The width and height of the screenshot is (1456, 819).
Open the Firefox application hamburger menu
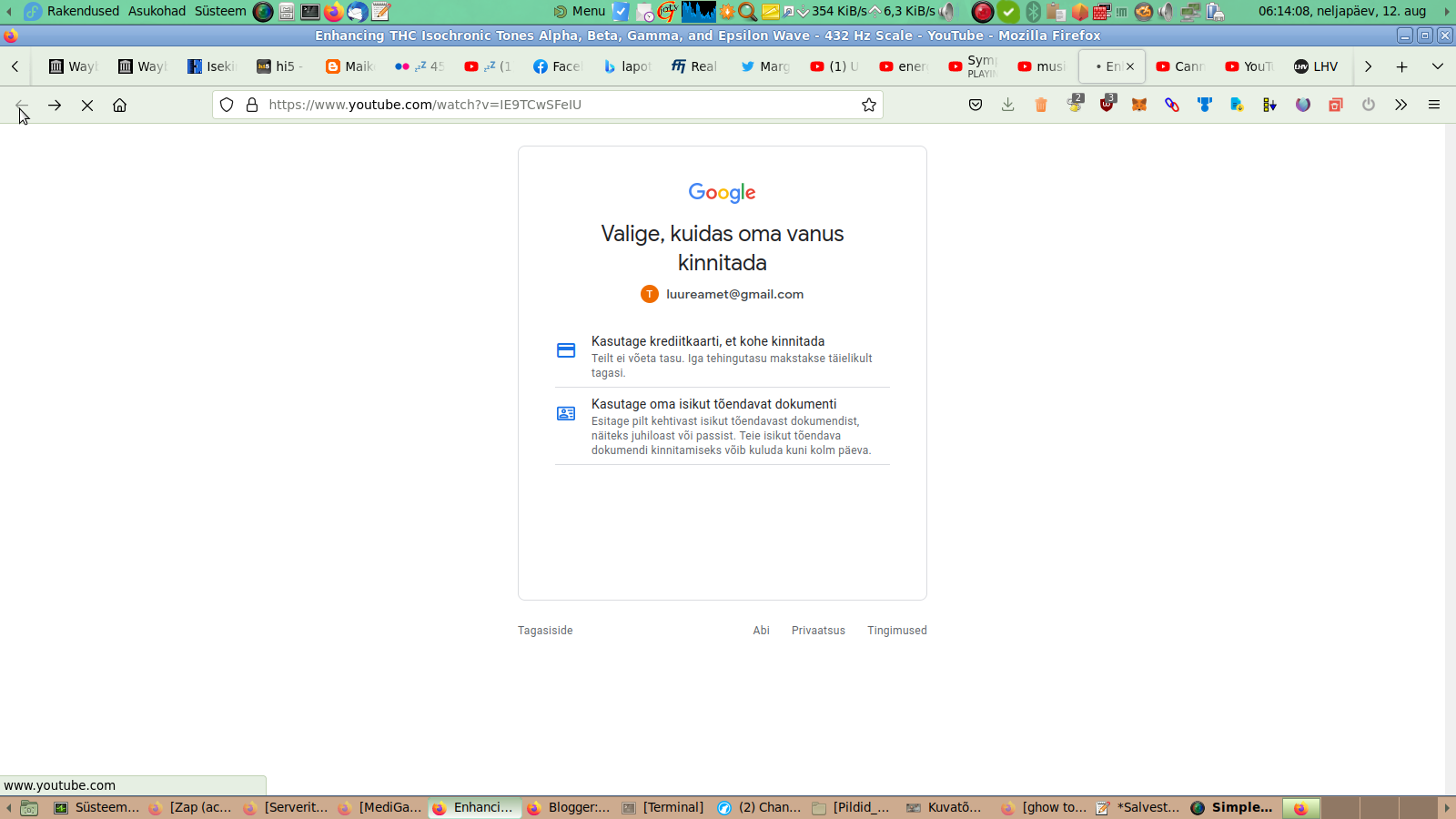click(x=1434, y=105)
